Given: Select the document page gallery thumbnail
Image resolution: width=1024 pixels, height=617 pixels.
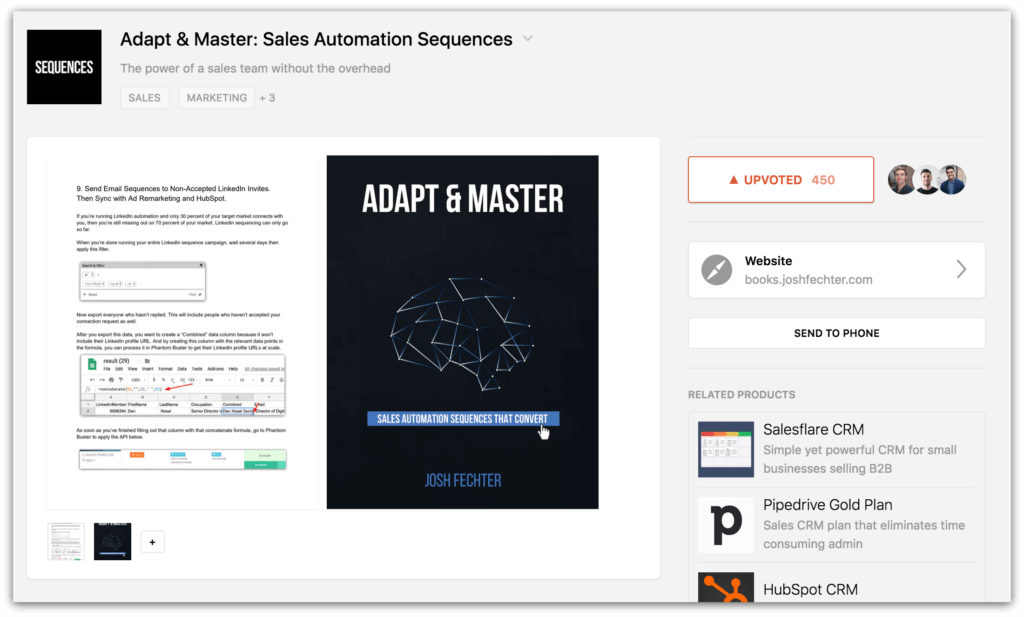Looking at the screenshot, I should (x=66, y=541).
